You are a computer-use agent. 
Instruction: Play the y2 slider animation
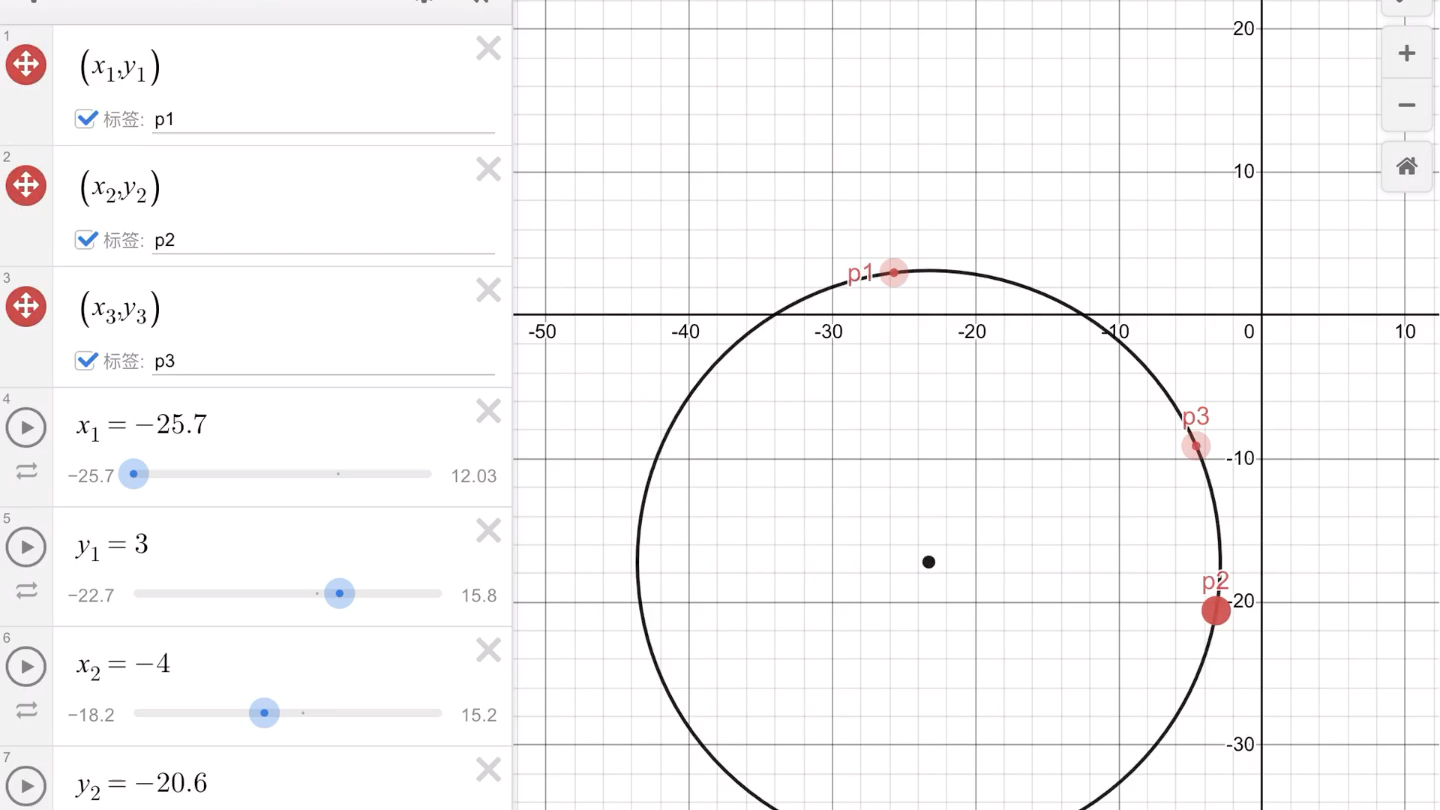(x=26, y=785)
